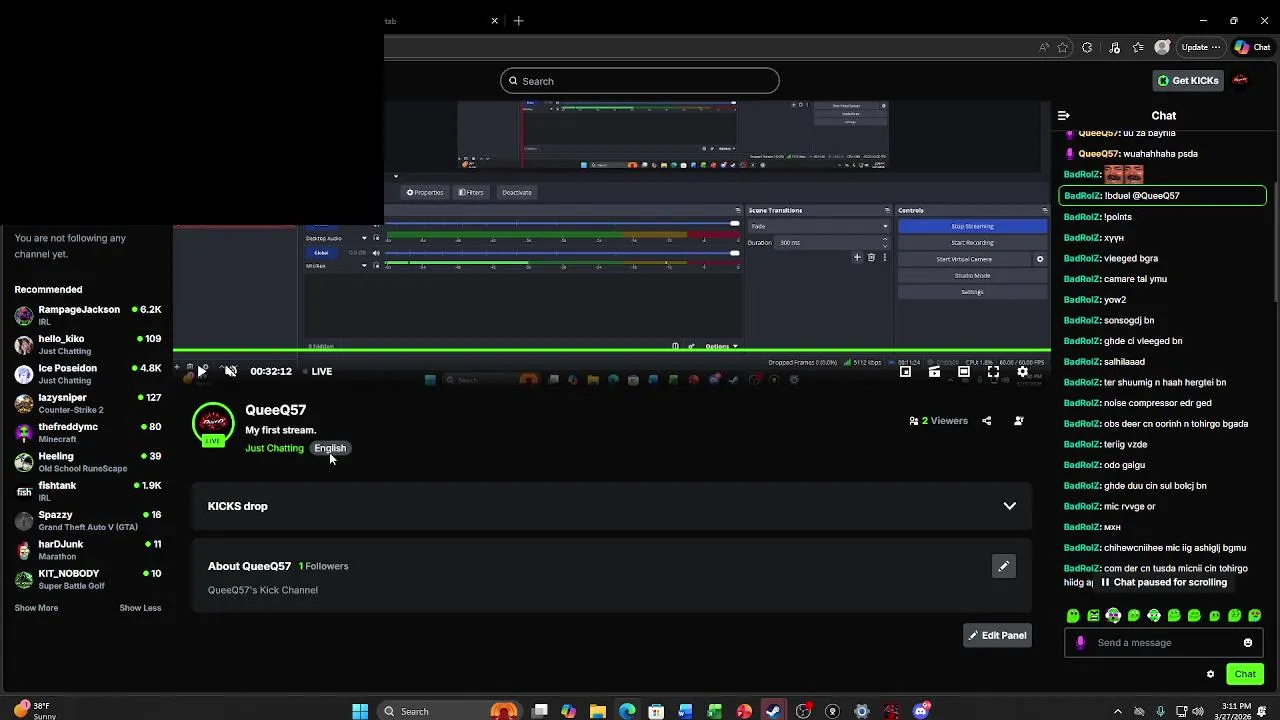Open Heeling recommended channel
The image size is (1280, 720).
point(88,462)
